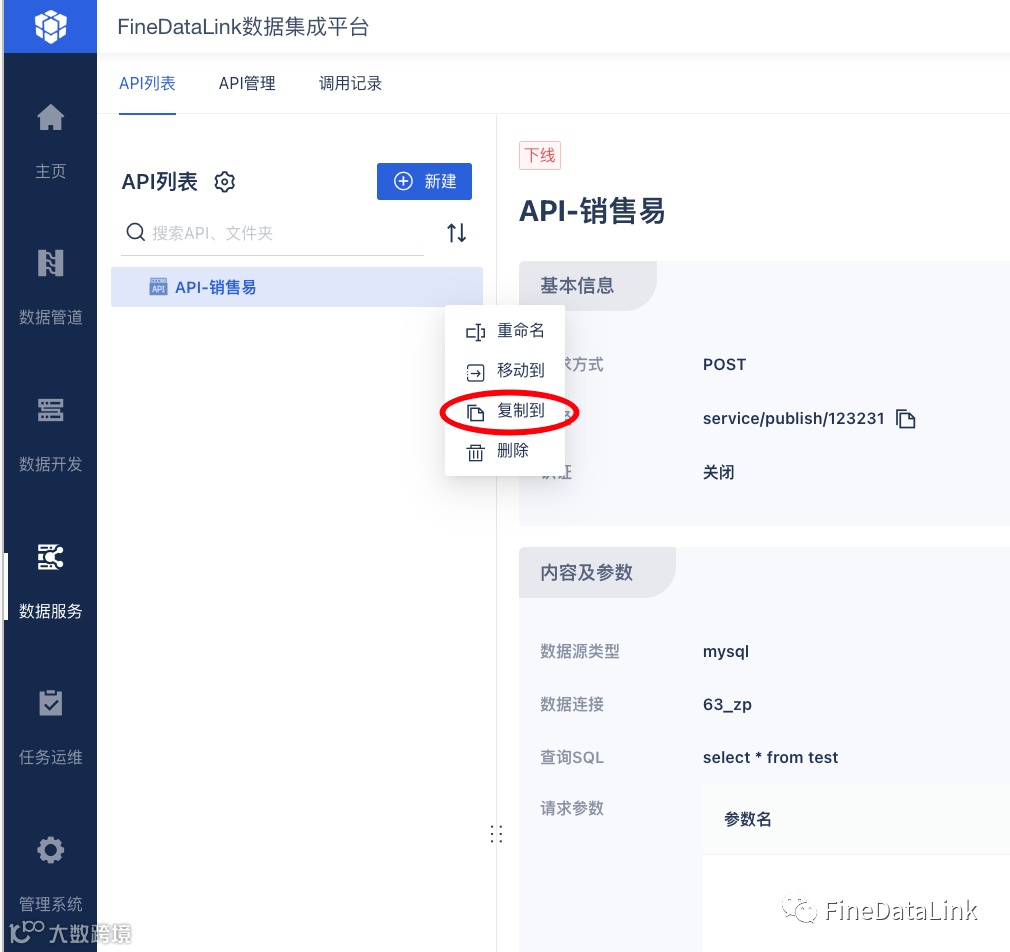Open the 任务运维 sidebar icon
The image size is (1010, 952).
click(x=50, y=703)
